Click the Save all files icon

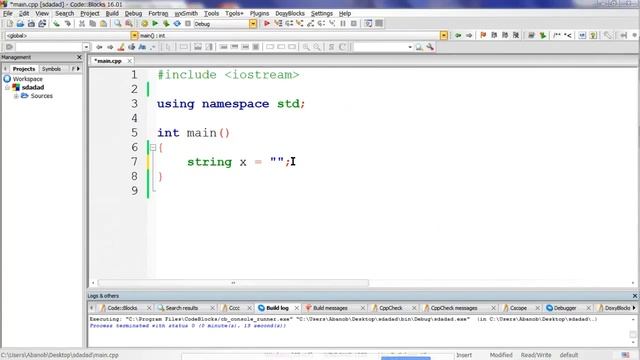click(42, 24)
